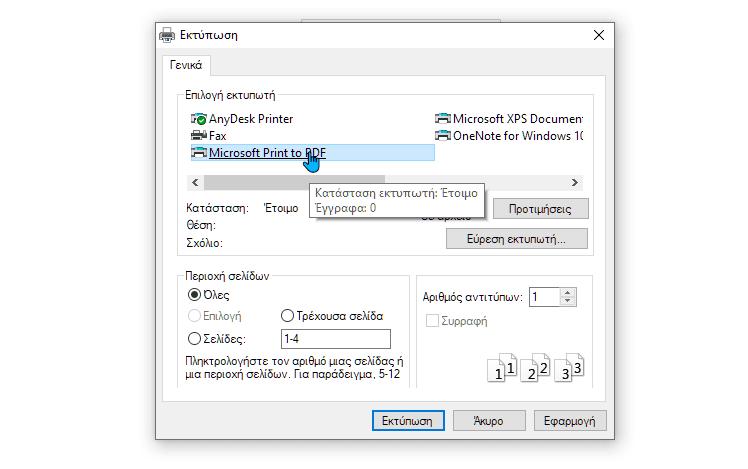The height and width of the screenshot is (469, 748).
Task: Open the Προτιμήσεις button
Action: click(540, 209)
